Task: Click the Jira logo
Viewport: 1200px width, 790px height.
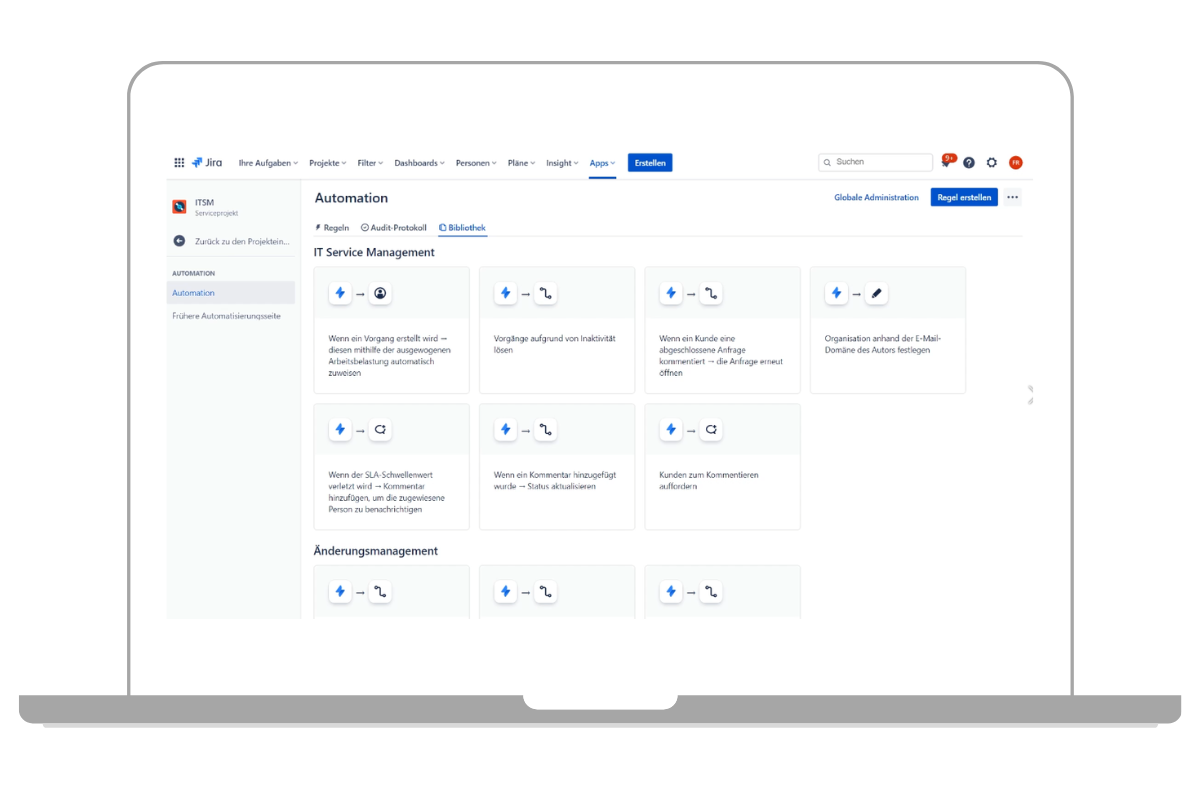Action: pos(208,163)
